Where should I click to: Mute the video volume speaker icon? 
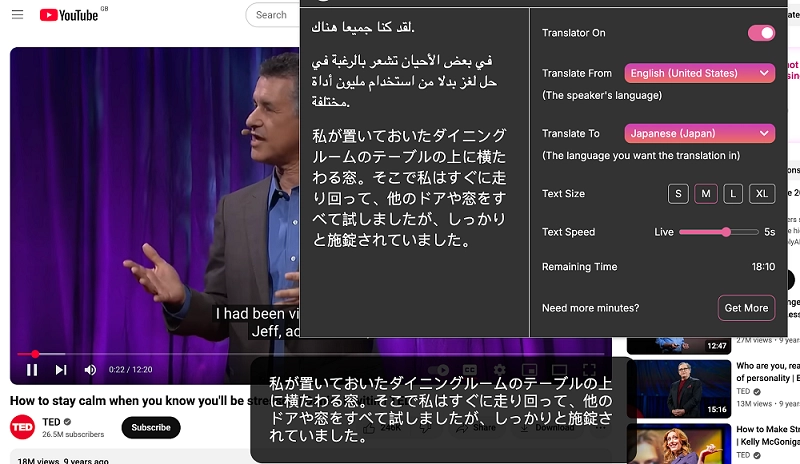click(x=90, y=370)
